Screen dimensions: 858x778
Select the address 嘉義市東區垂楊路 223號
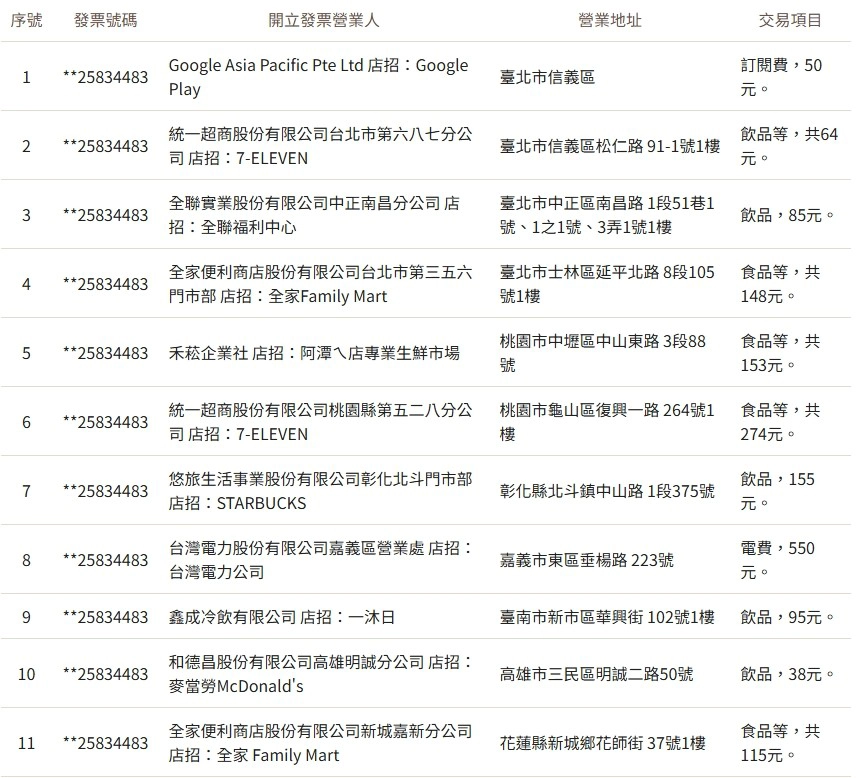click(587, 560)
